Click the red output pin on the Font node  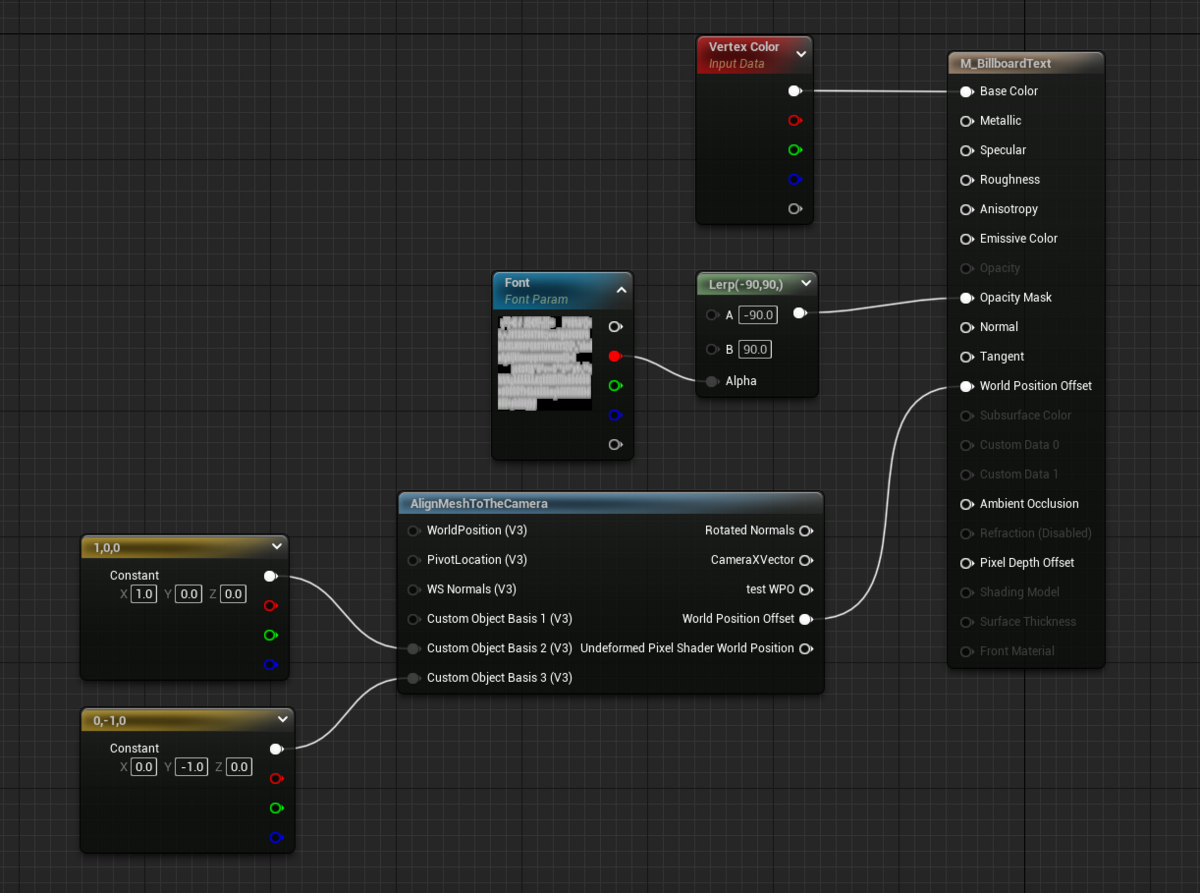(x=616, y=355)
